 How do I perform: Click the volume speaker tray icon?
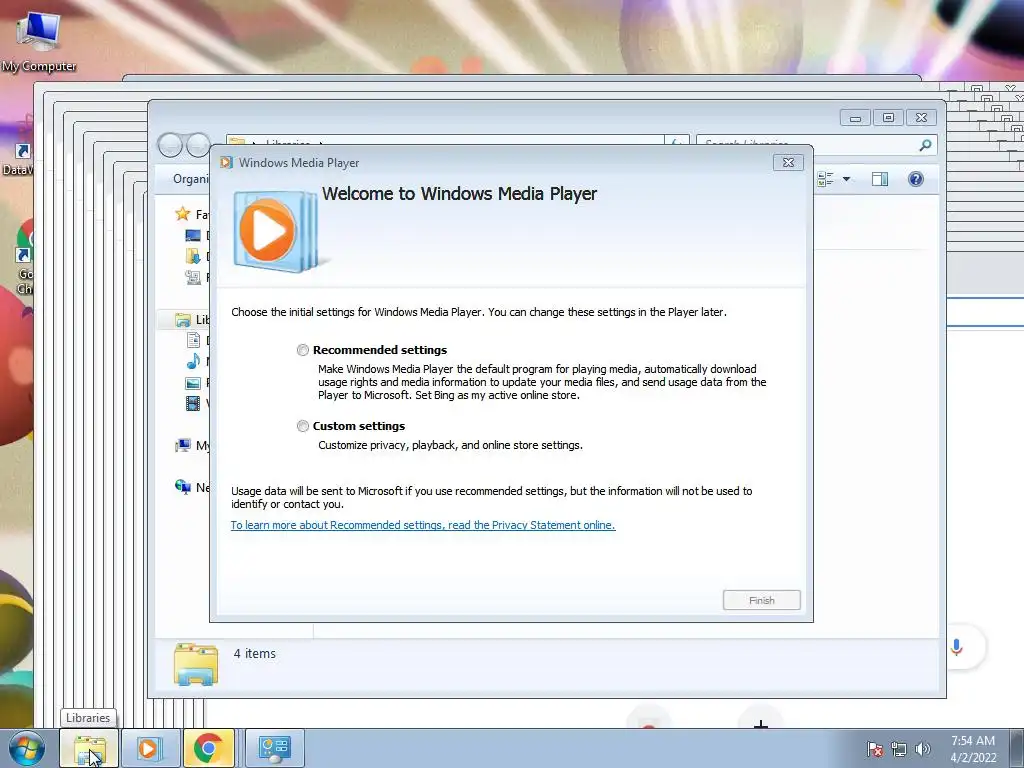[922, 749]
